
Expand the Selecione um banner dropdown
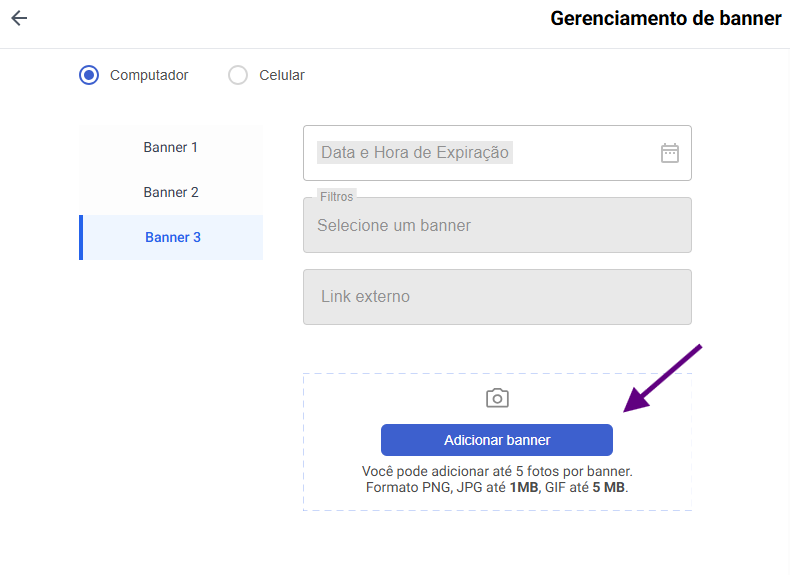pyautogui.click(x=497, y=225)
